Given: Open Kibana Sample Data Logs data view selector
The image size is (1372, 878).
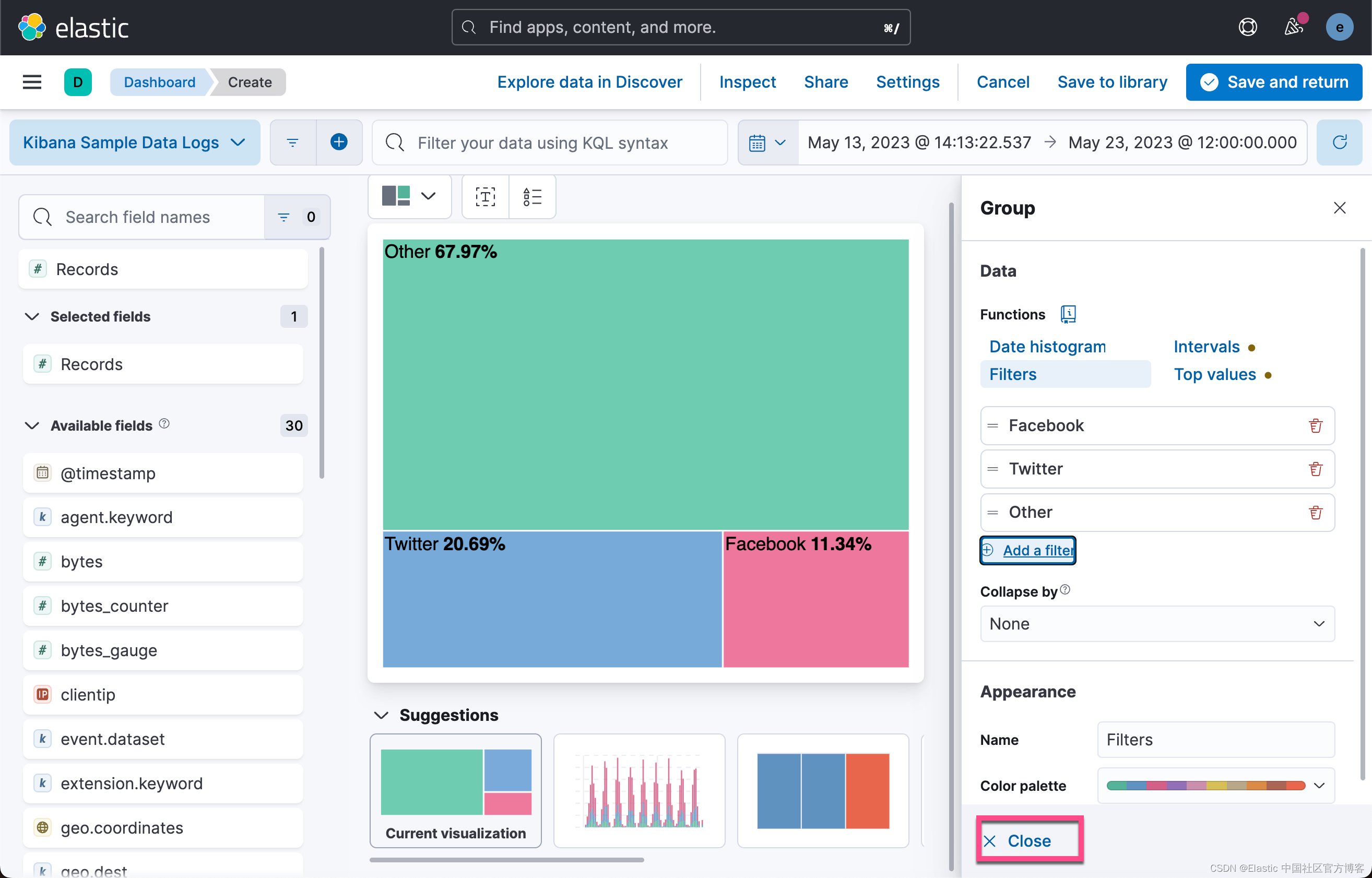Looking at the screenshot, I should point(135,142).
